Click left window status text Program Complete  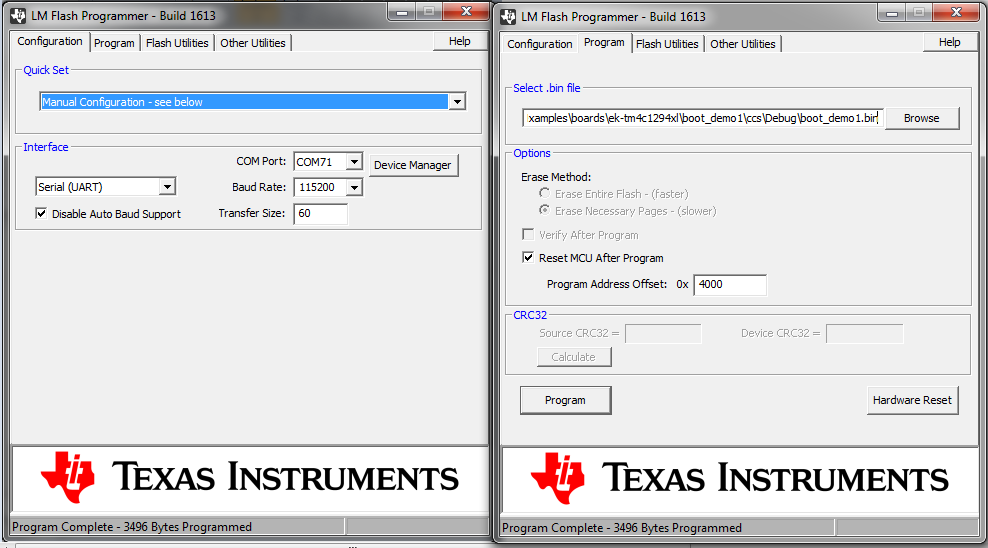click(x=132, y=527)
